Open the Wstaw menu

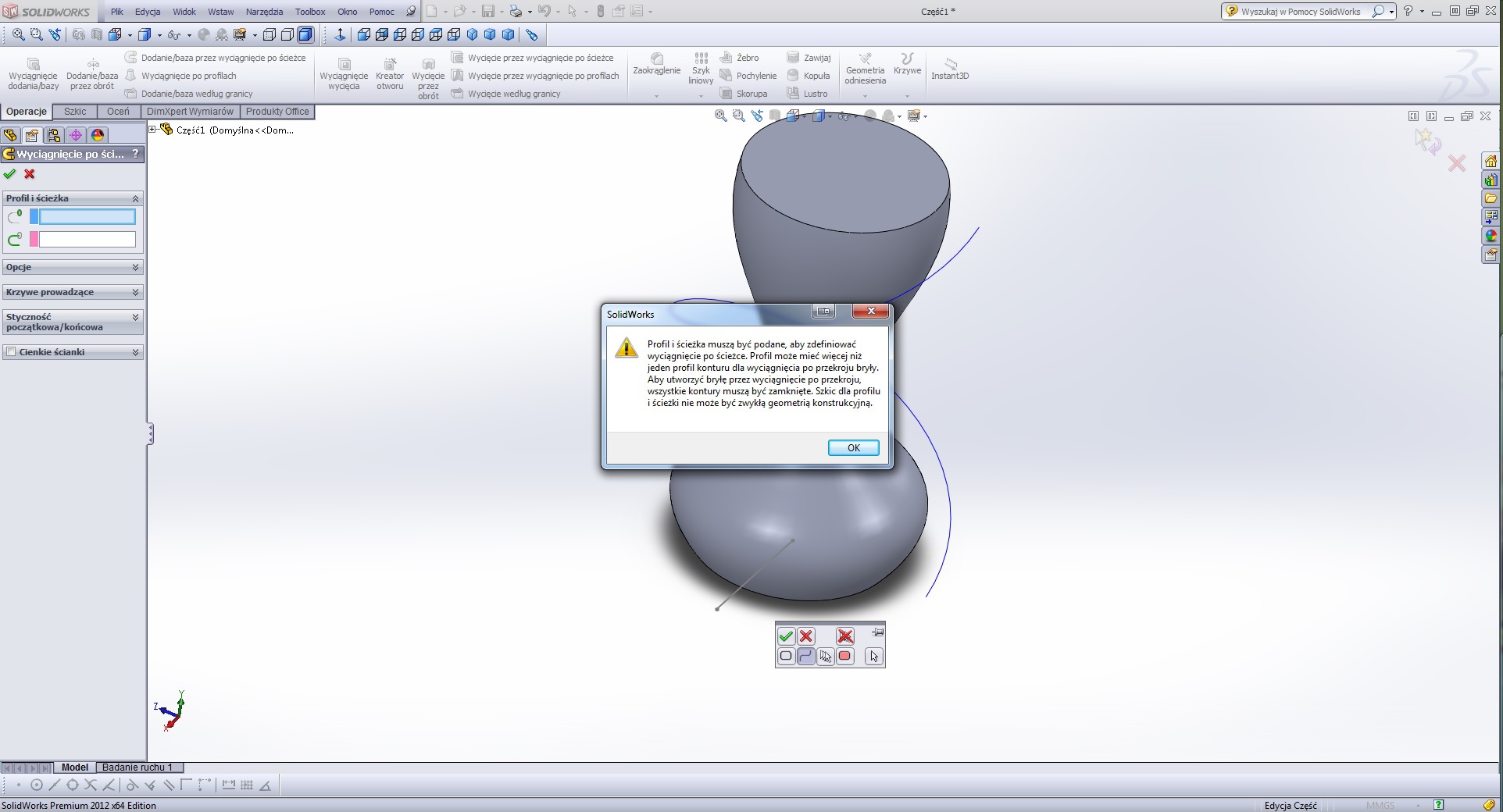(x=221, y=12)
